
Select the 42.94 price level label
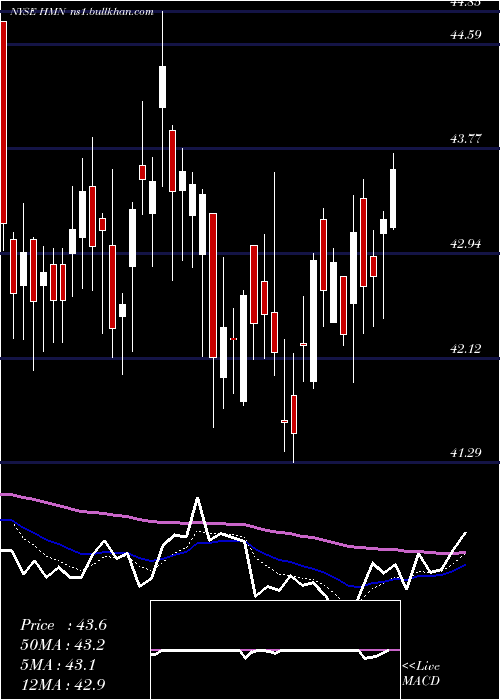point(466,244)
